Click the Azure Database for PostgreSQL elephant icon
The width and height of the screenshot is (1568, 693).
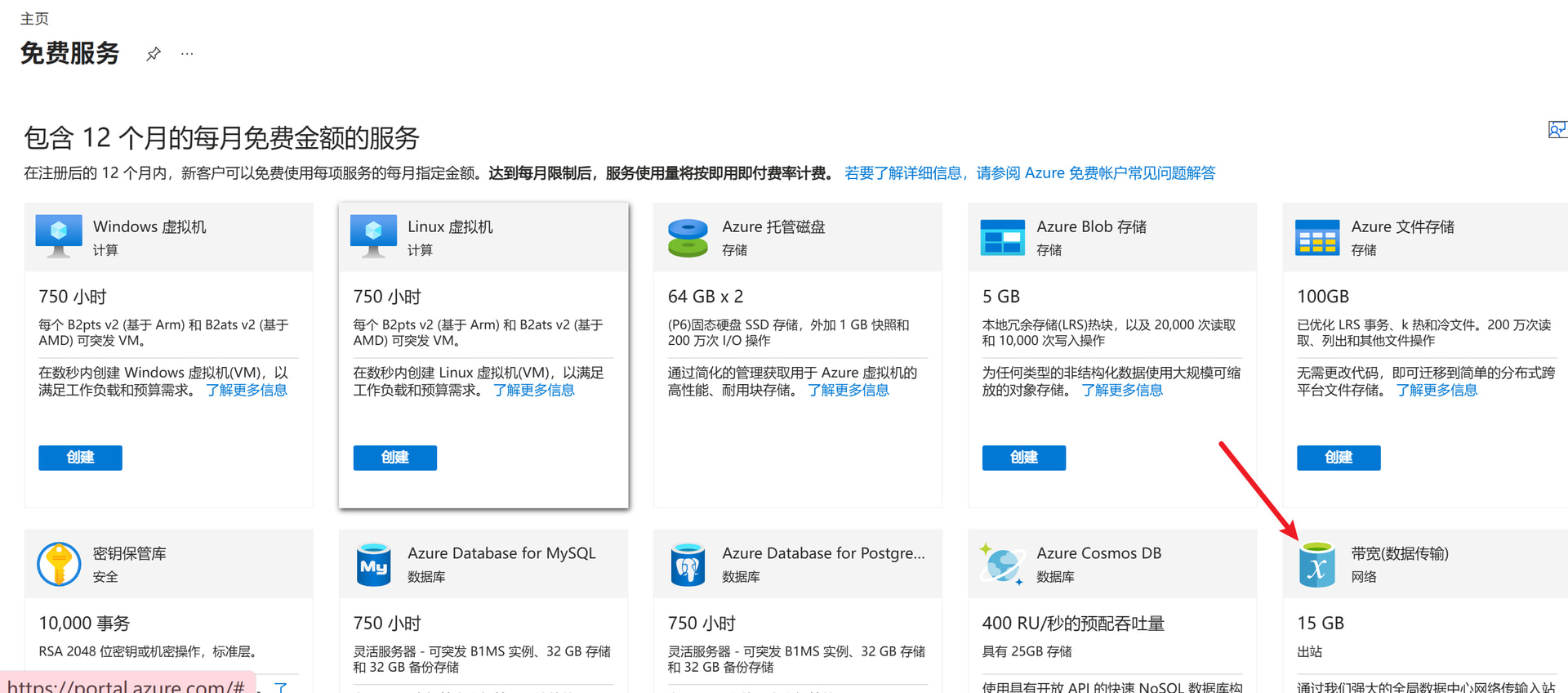pyautogui.click(x=688, y=564)
